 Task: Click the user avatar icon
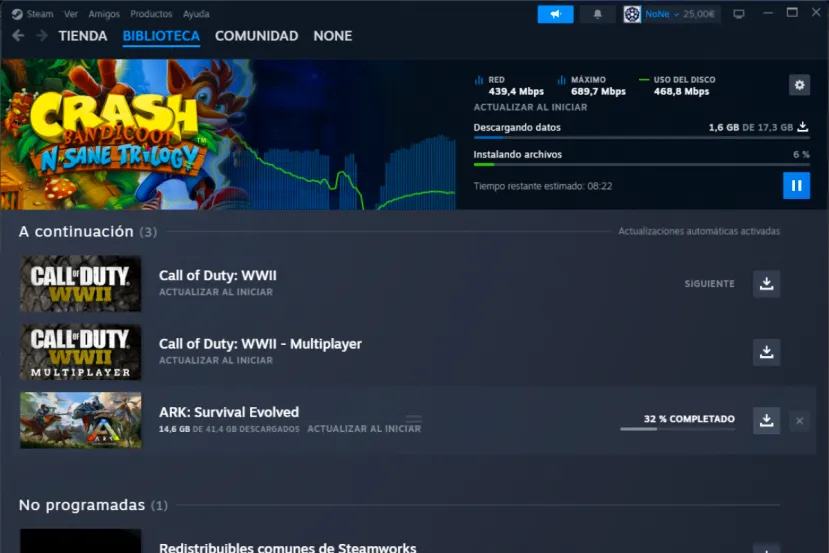click(632, 14)
